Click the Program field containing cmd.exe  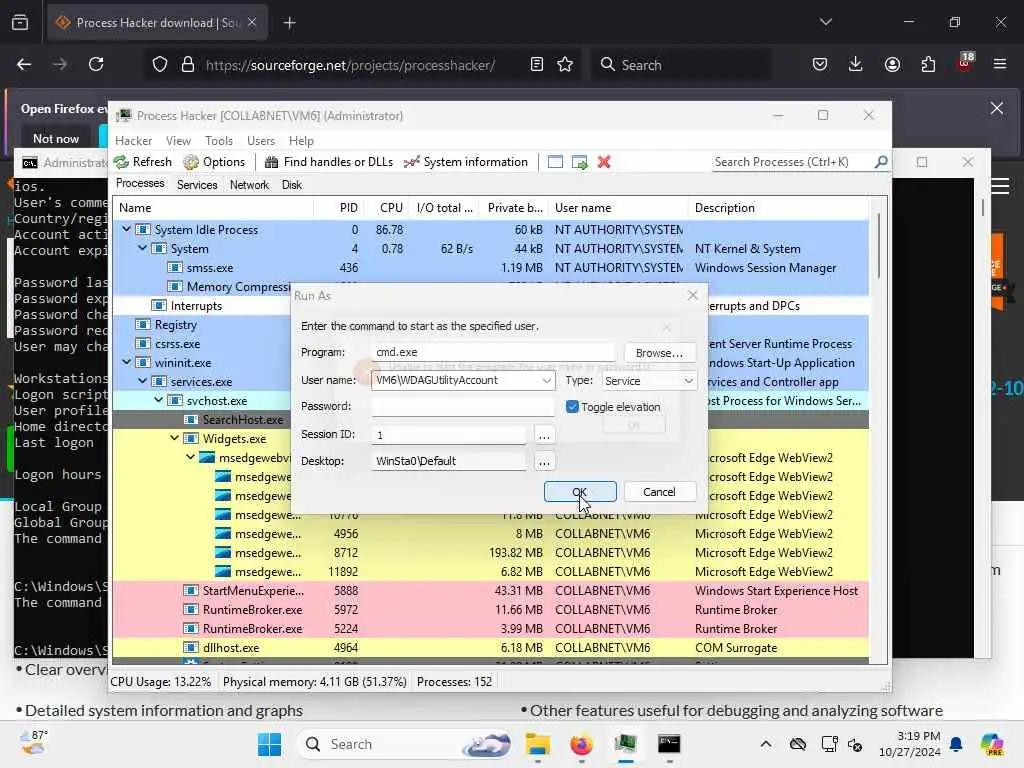[x=493, y=352]
